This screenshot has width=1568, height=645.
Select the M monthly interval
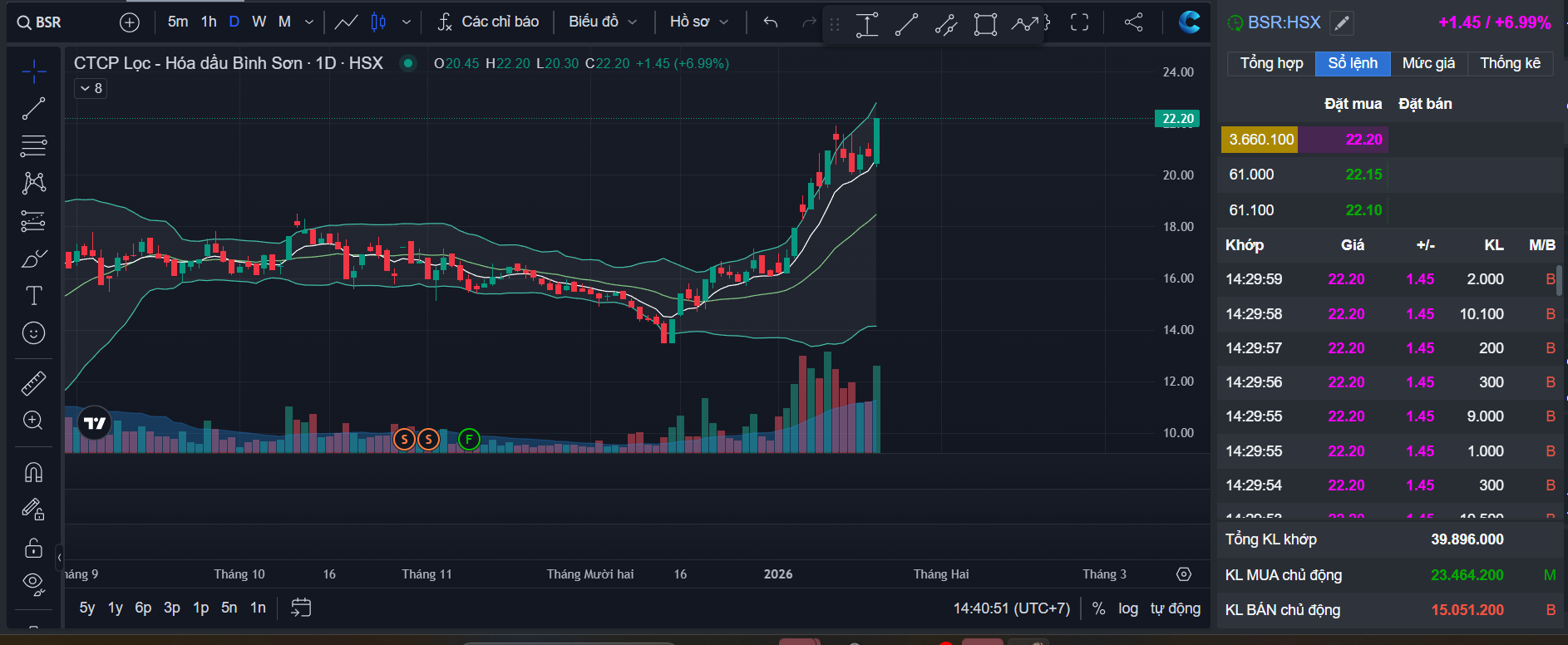284,22
